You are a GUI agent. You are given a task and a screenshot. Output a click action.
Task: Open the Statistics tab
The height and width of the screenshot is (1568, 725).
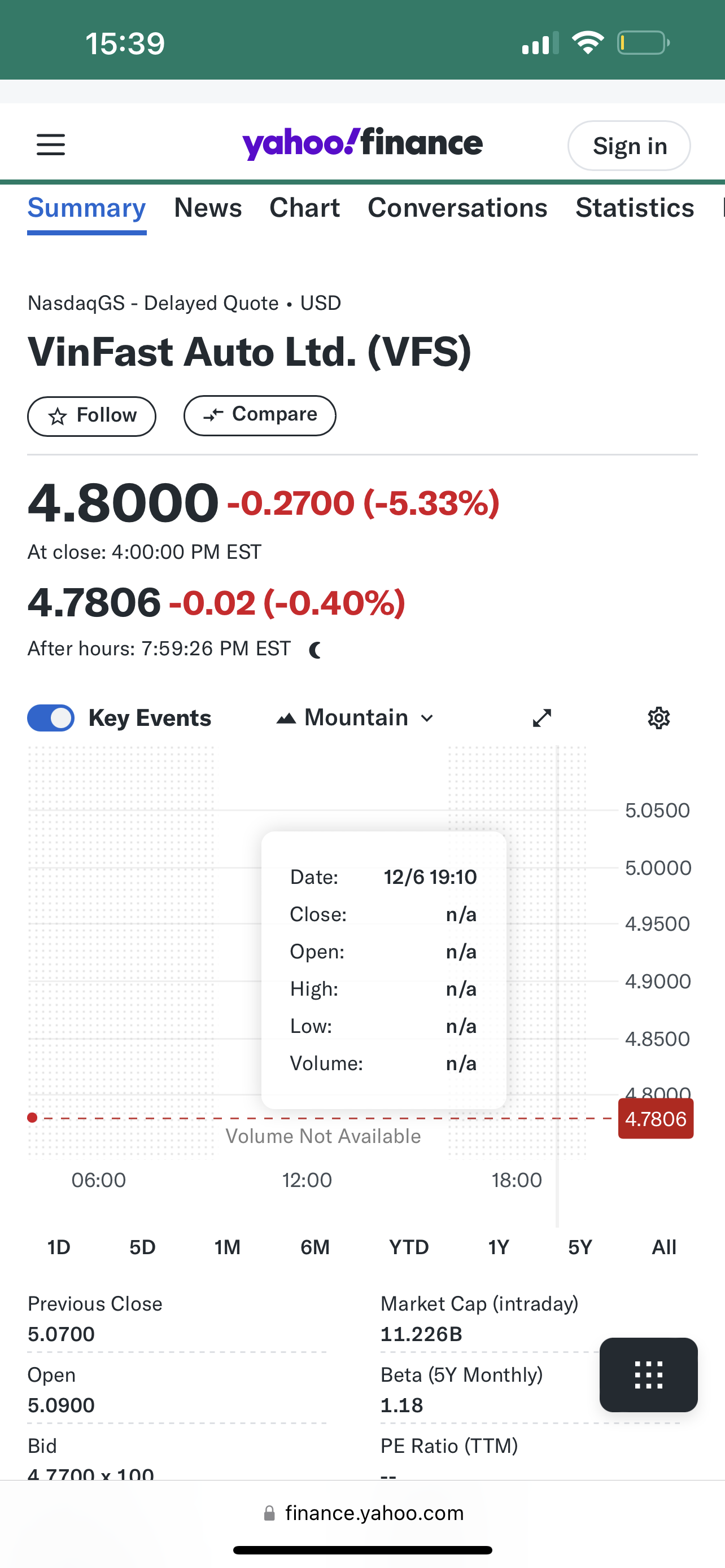coord(635,208)
